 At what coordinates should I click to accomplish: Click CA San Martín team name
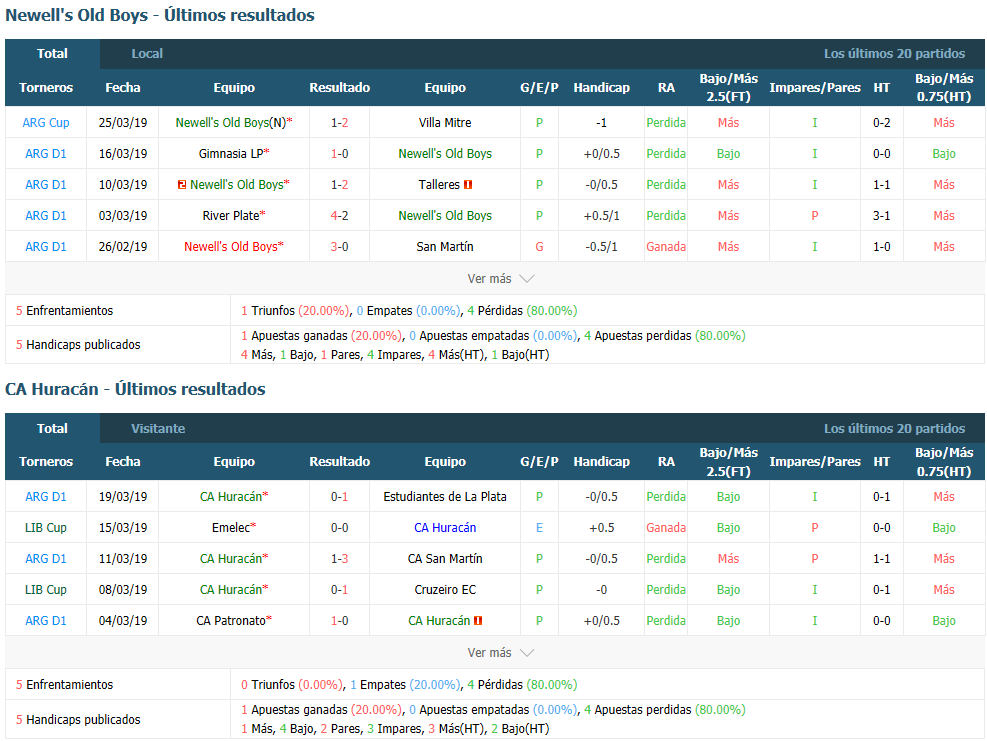pyautogui.click(x=445, y=559)
